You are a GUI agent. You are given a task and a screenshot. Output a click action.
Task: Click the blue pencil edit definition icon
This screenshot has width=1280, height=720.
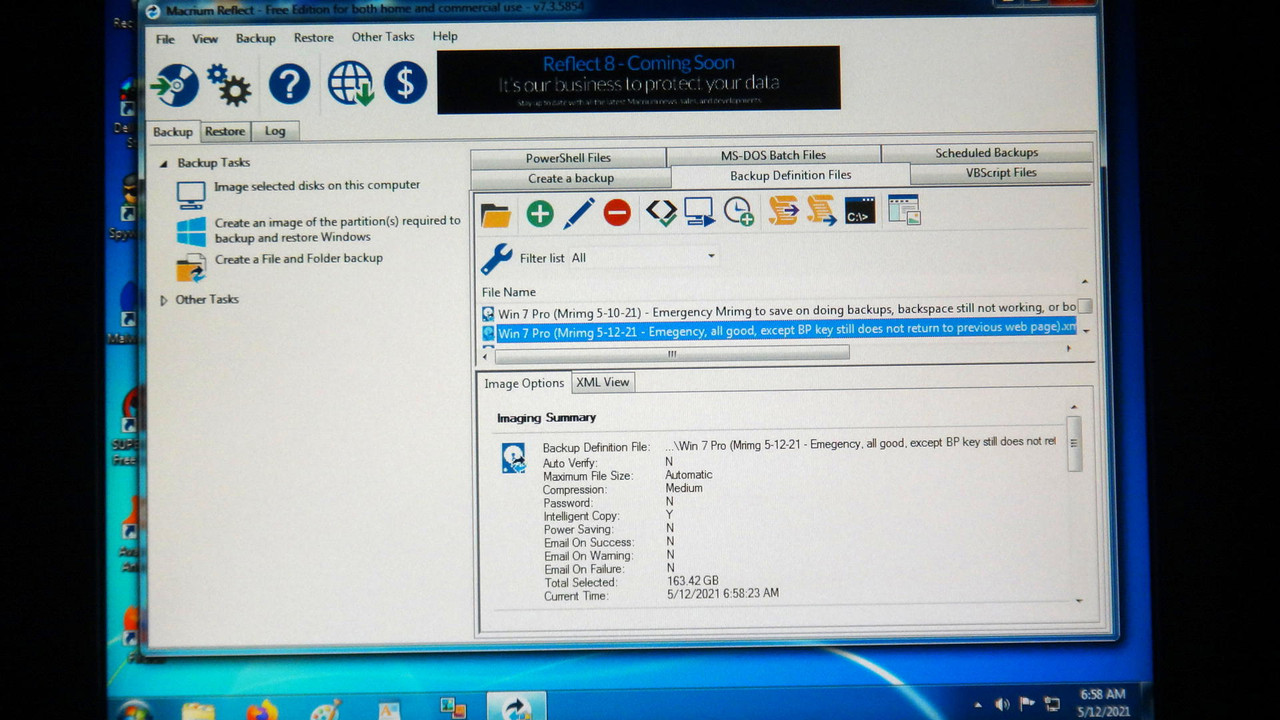click(579, 213)
